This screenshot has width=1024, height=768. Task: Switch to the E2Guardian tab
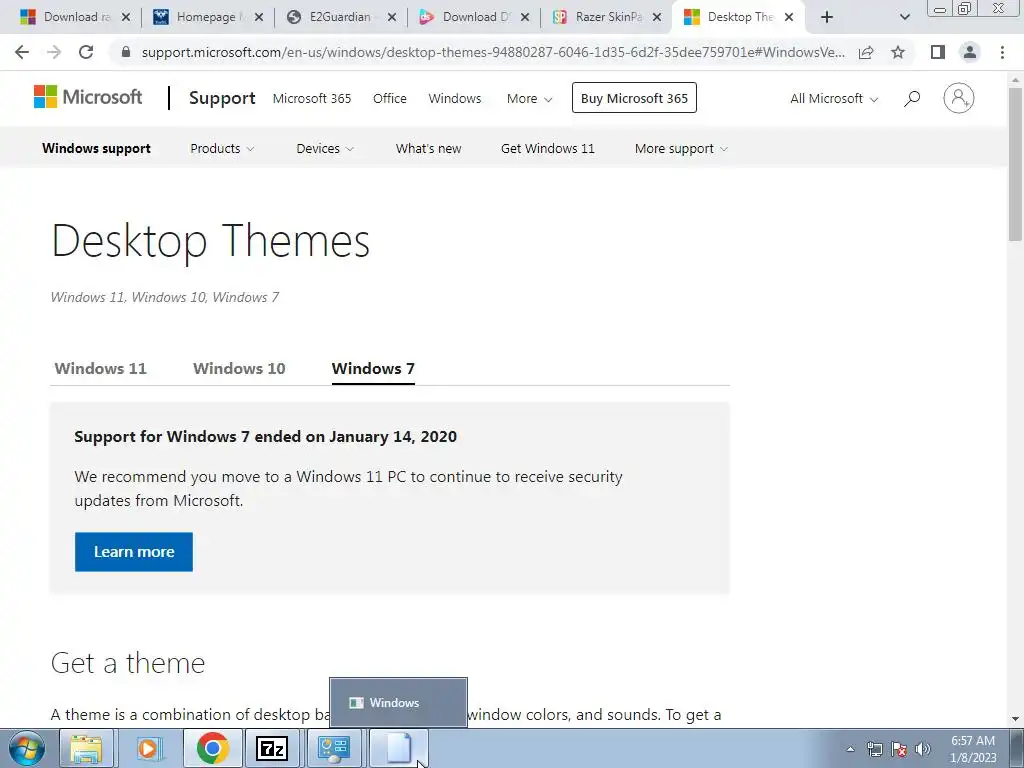click(340, 17)
